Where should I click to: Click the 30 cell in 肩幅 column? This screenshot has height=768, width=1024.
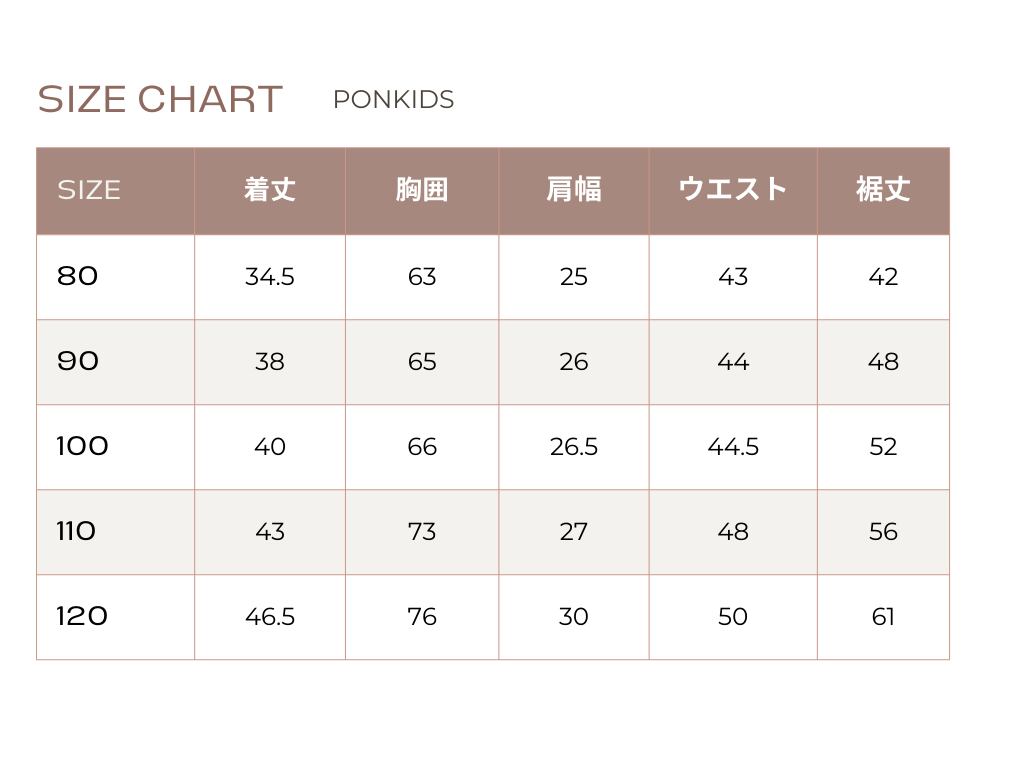click(574, 617)
